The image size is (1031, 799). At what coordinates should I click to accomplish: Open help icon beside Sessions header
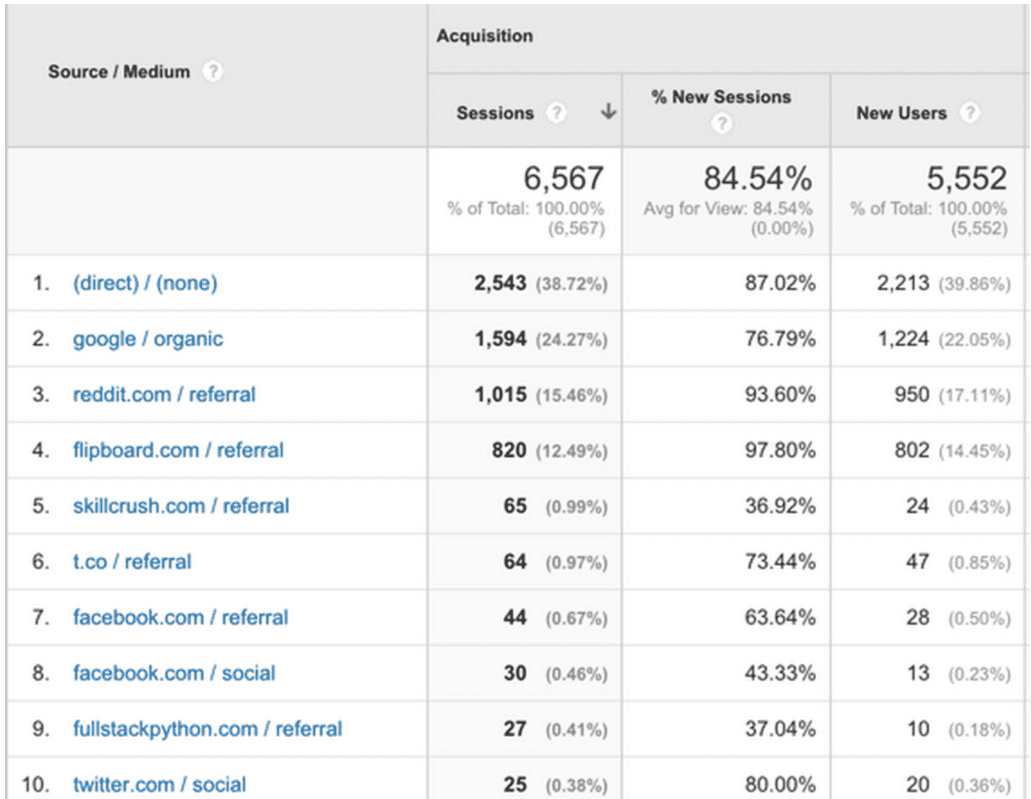556,112
